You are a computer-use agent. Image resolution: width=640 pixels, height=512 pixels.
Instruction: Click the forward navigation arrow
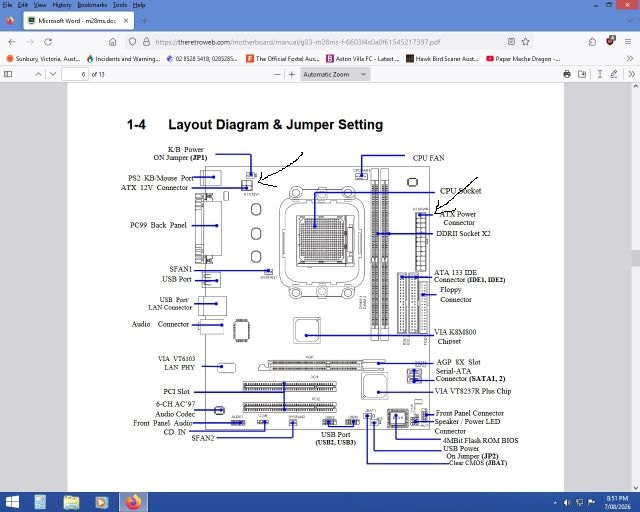[30, 42]
